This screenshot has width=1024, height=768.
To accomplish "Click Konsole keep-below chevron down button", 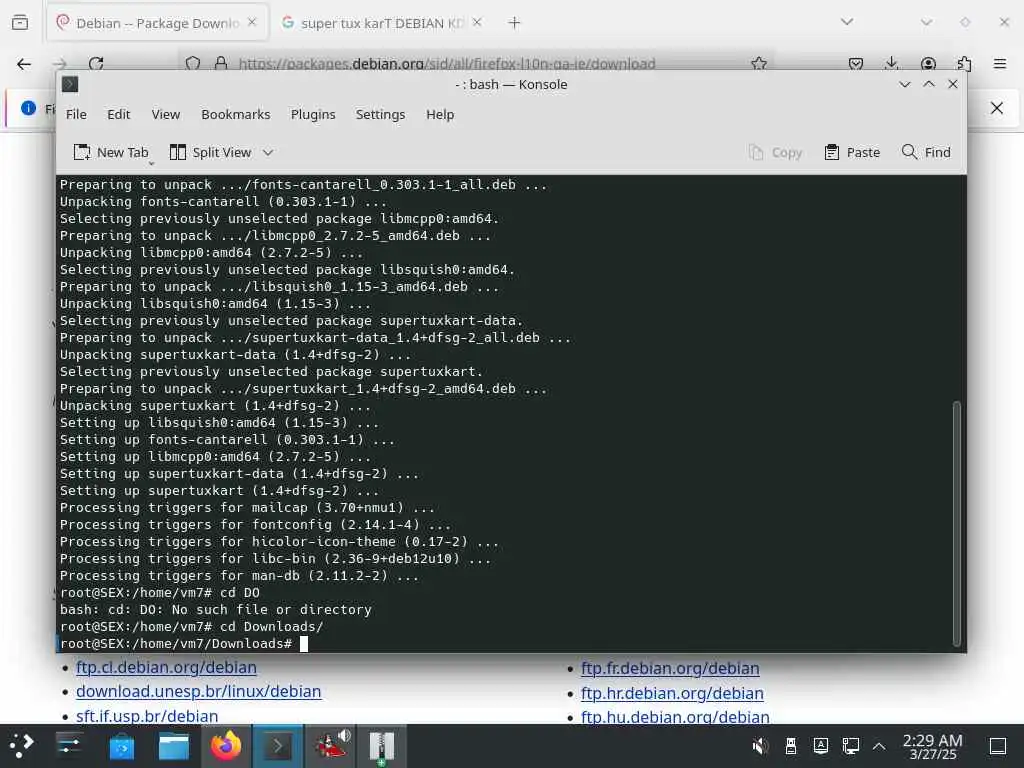I will (x=905, y=84).
